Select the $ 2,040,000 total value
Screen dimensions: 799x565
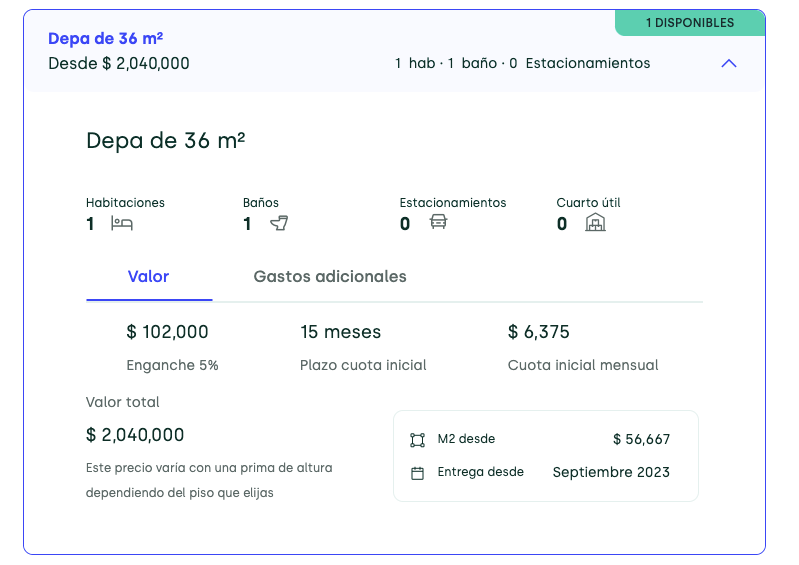135,435
